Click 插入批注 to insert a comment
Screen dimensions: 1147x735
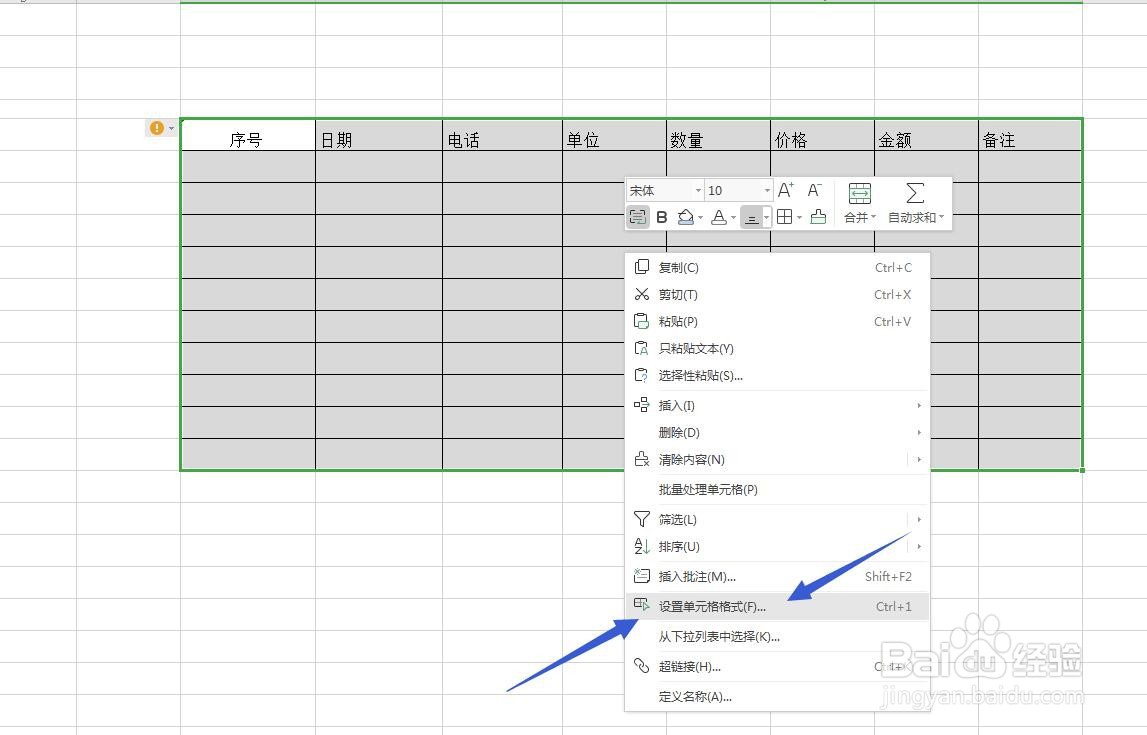[695, 576]
